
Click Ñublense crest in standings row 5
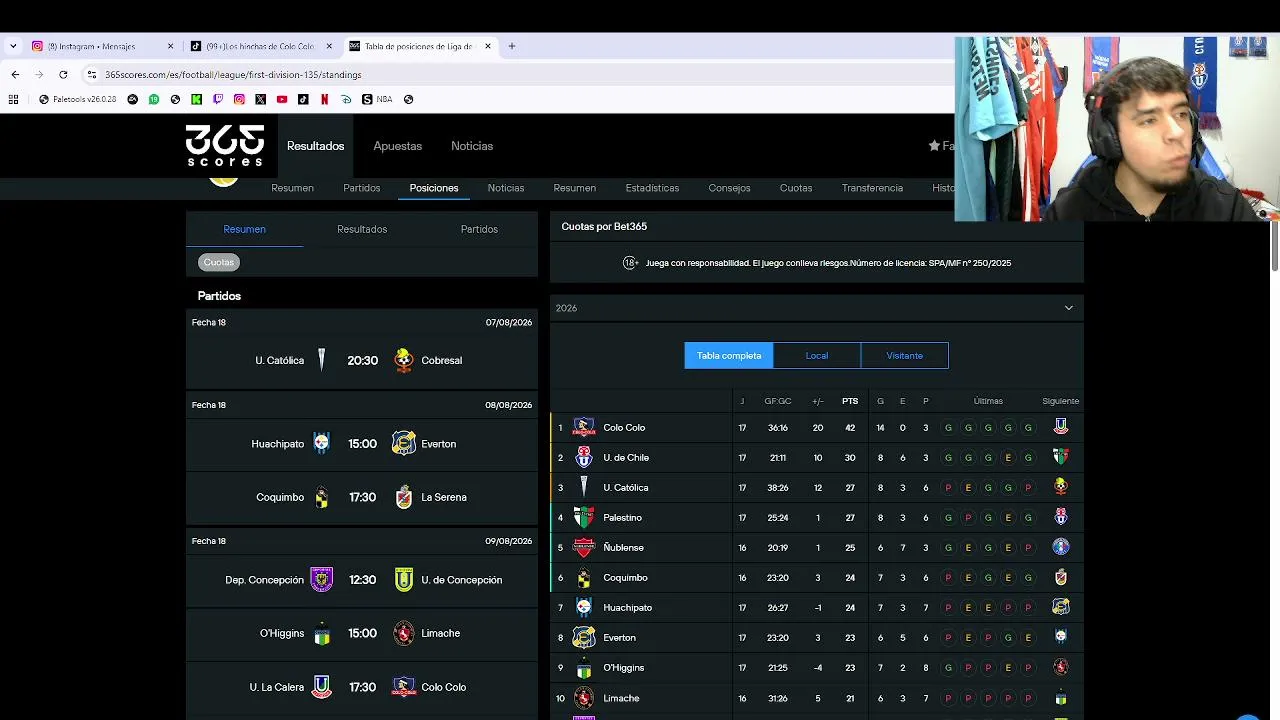click(584, 548)
